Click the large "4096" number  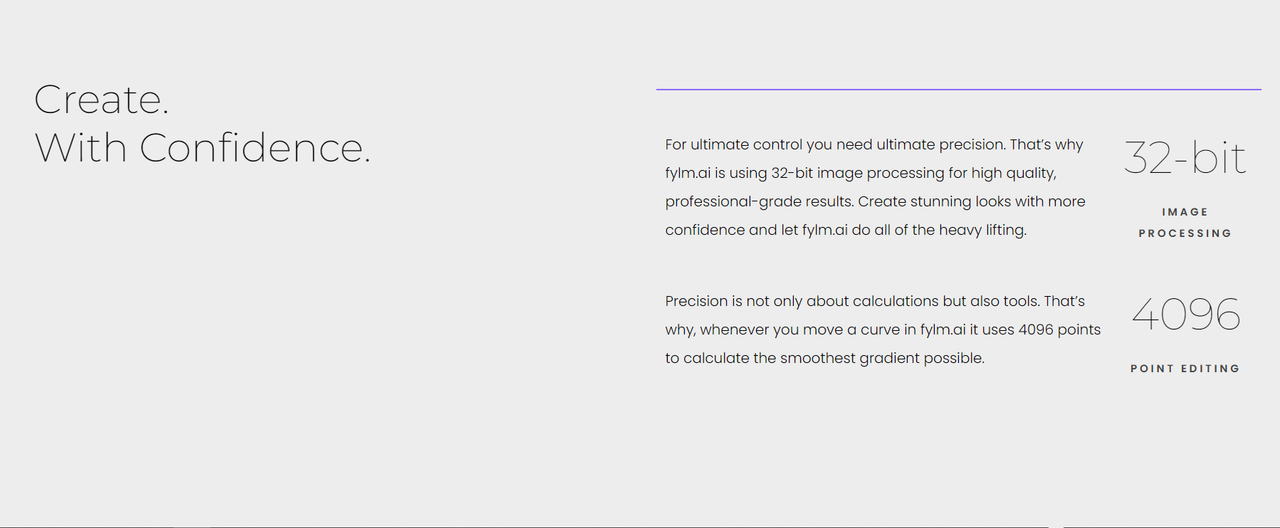pos(1186,314)
